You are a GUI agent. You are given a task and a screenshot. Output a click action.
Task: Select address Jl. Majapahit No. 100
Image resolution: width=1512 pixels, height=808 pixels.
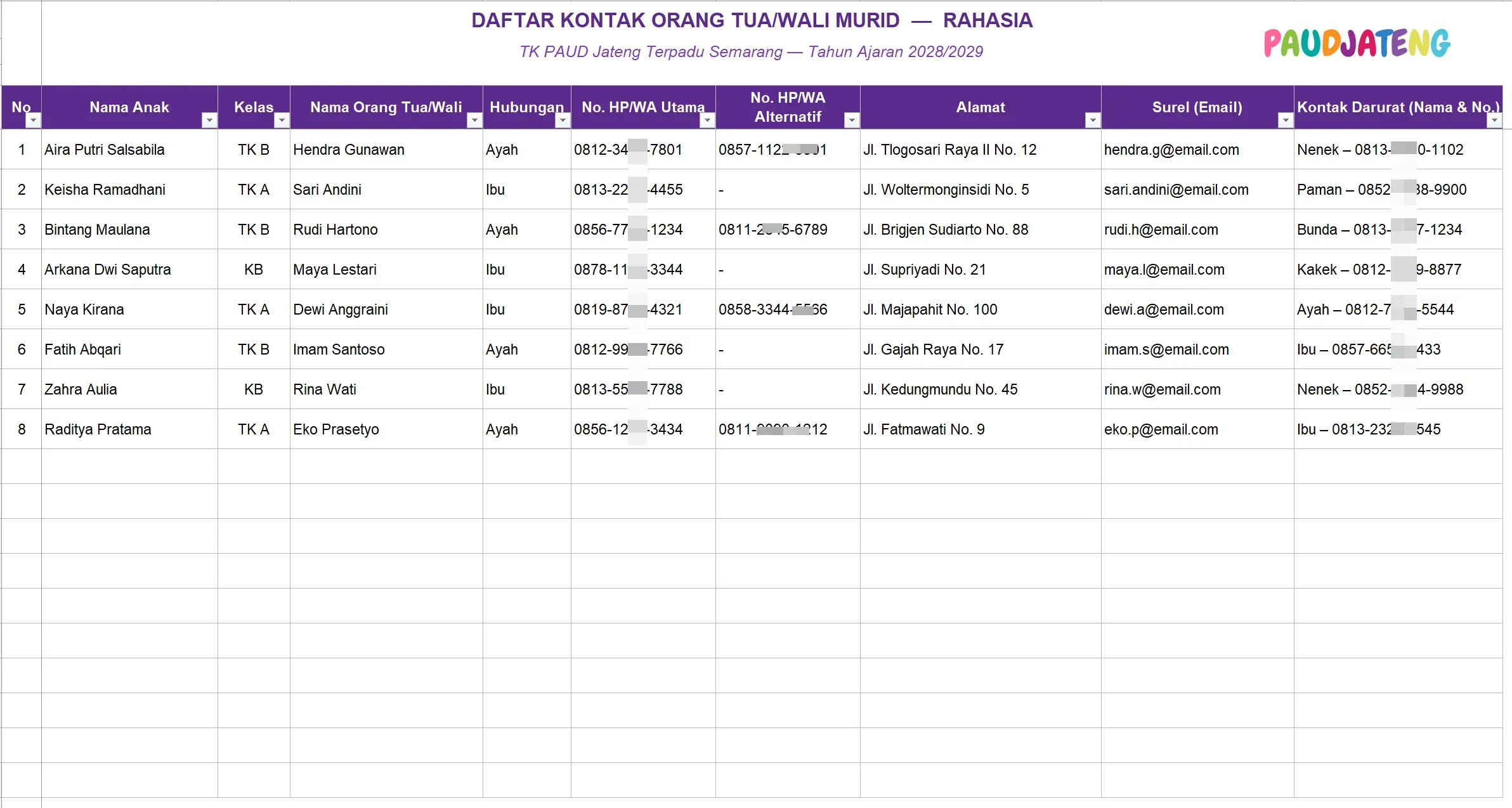click(x=981, y=310)
